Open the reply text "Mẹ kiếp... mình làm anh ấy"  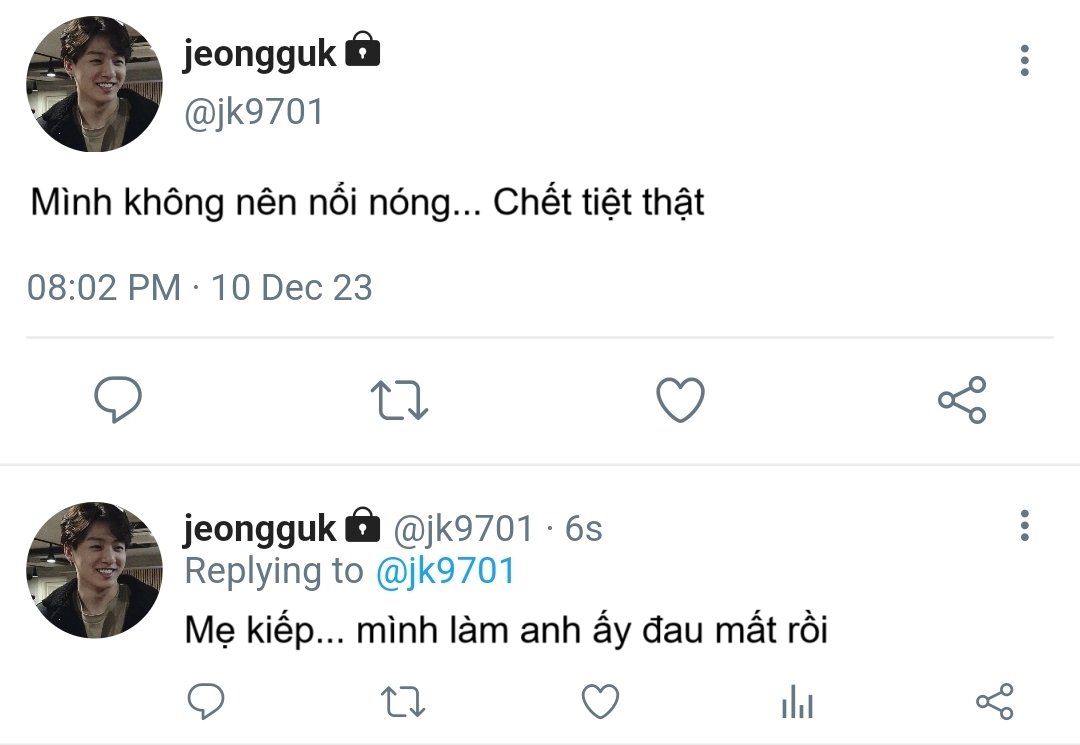pos(506,631)
